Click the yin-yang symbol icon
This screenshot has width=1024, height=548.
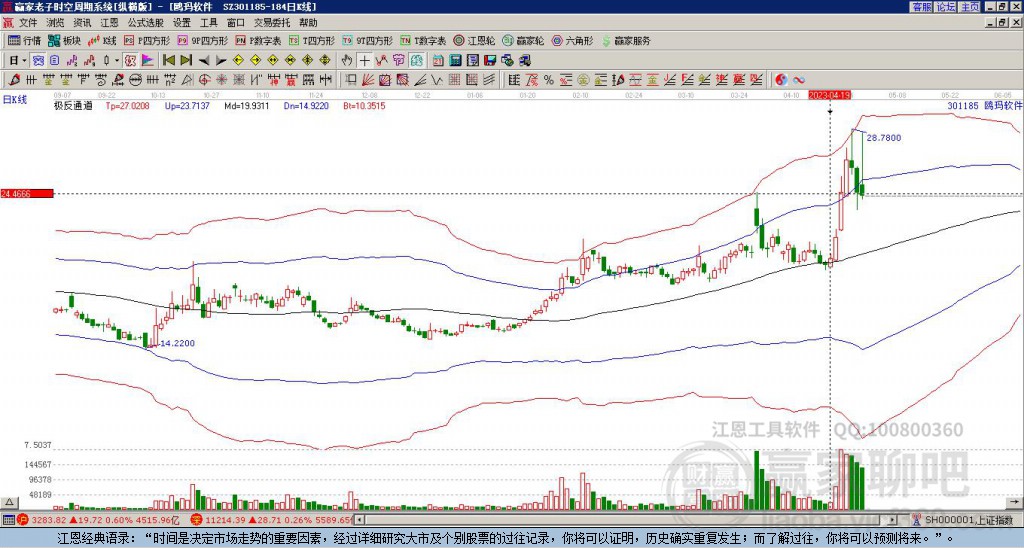click(x=781, y=80)
